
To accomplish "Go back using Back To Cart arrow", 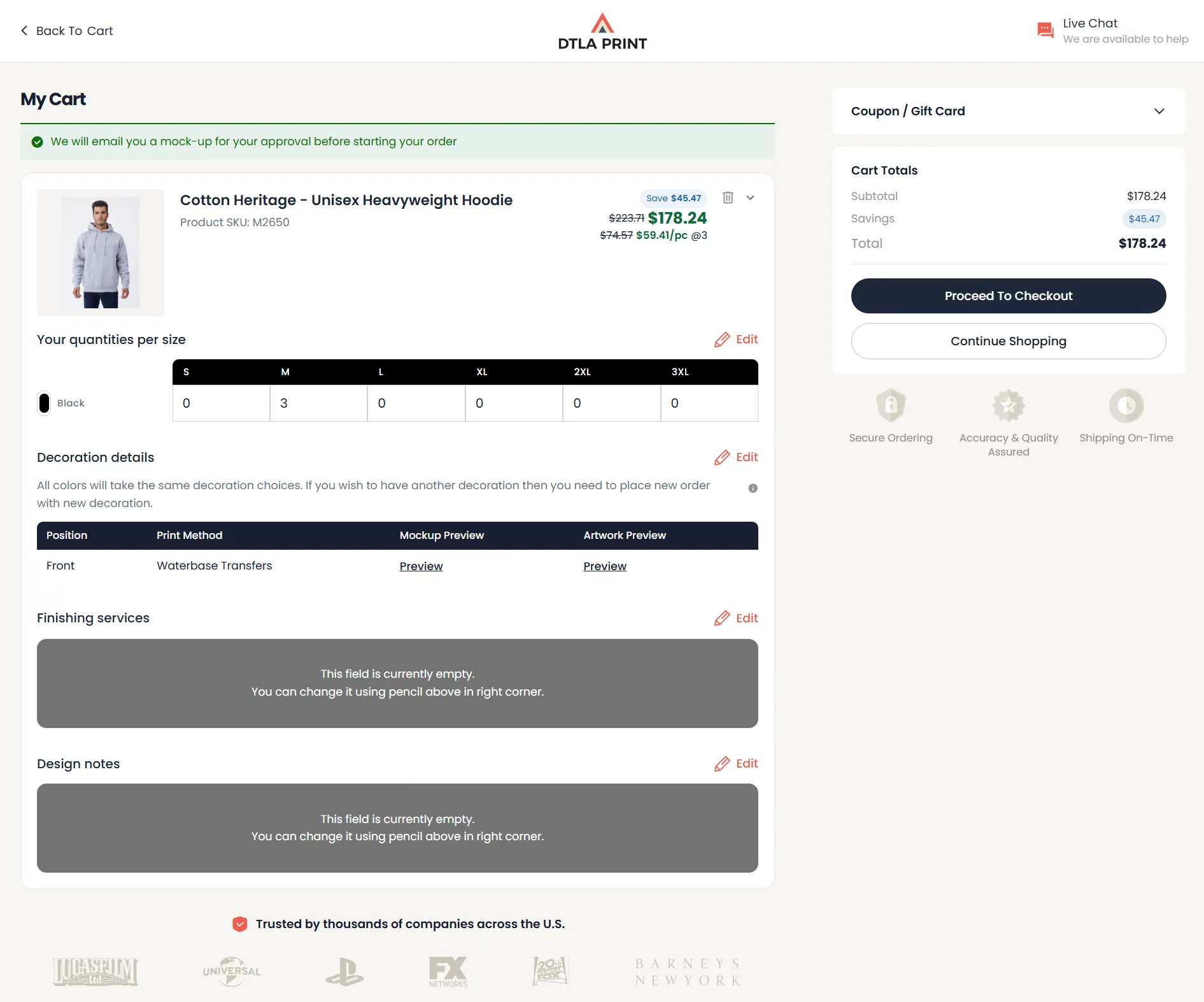I will [24, 31].
